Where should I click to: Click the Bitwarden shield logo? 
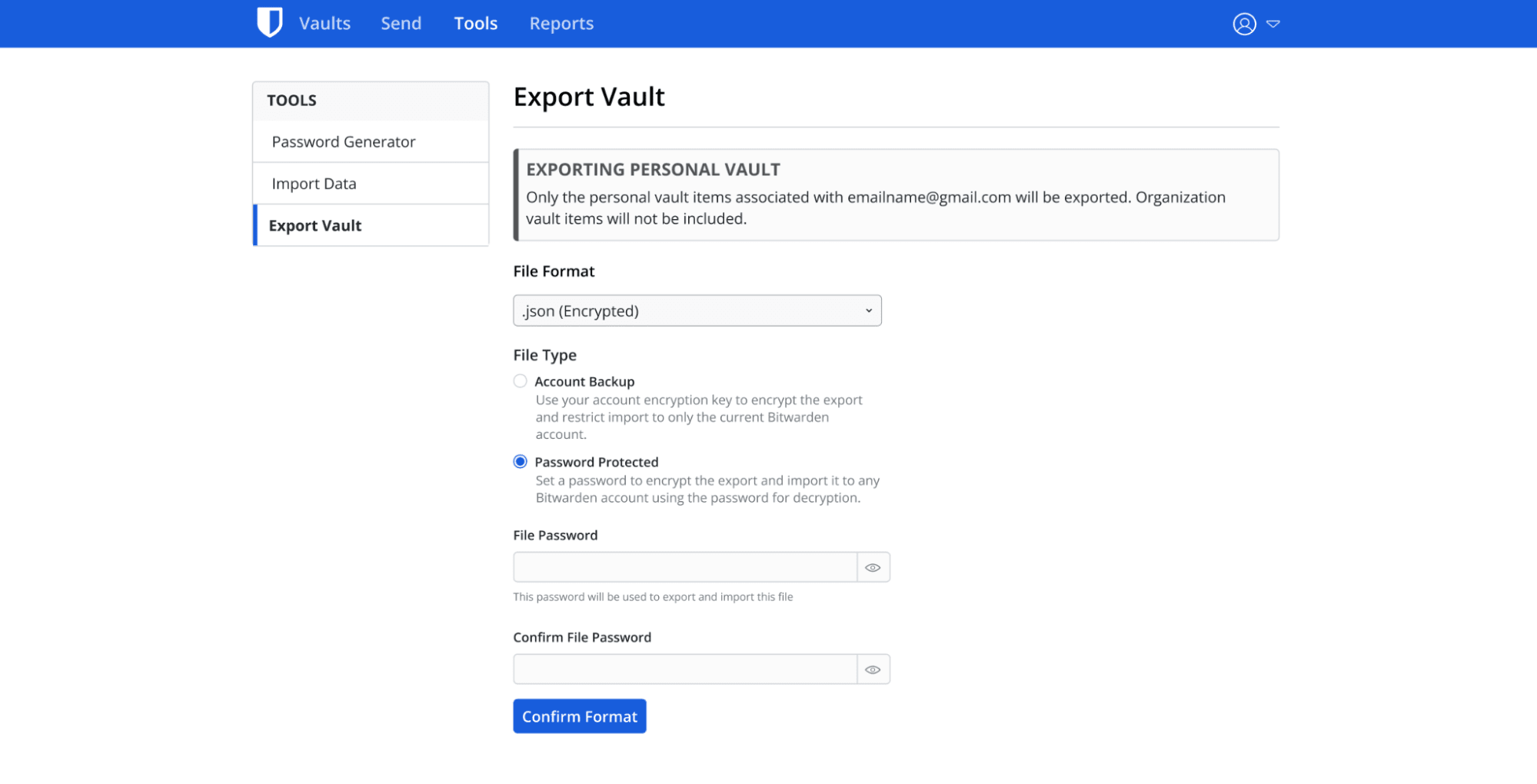click(x=269, y=22)
